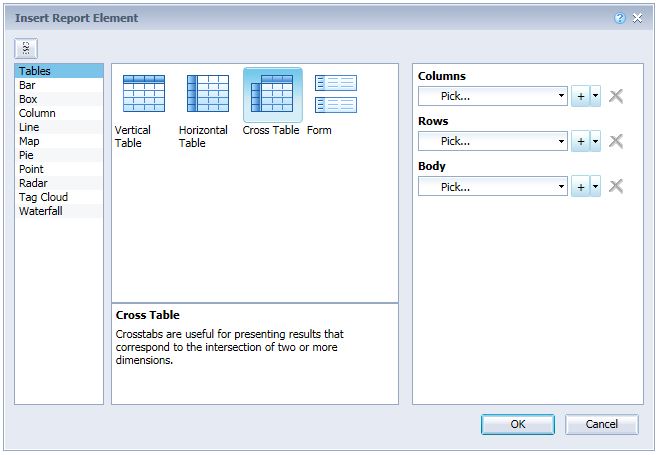657x455 pixels.
Task: Select the Cross Table icon
Action: pyautogui.click(x=272, y=93)
